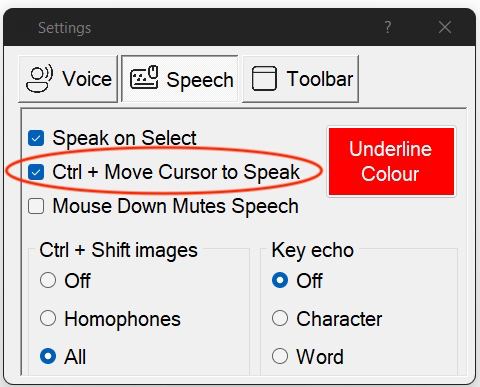Click the Mouse Down Mutes Speech label
Viewport: 480px width, 387px height.
click(x=176, y=206)
